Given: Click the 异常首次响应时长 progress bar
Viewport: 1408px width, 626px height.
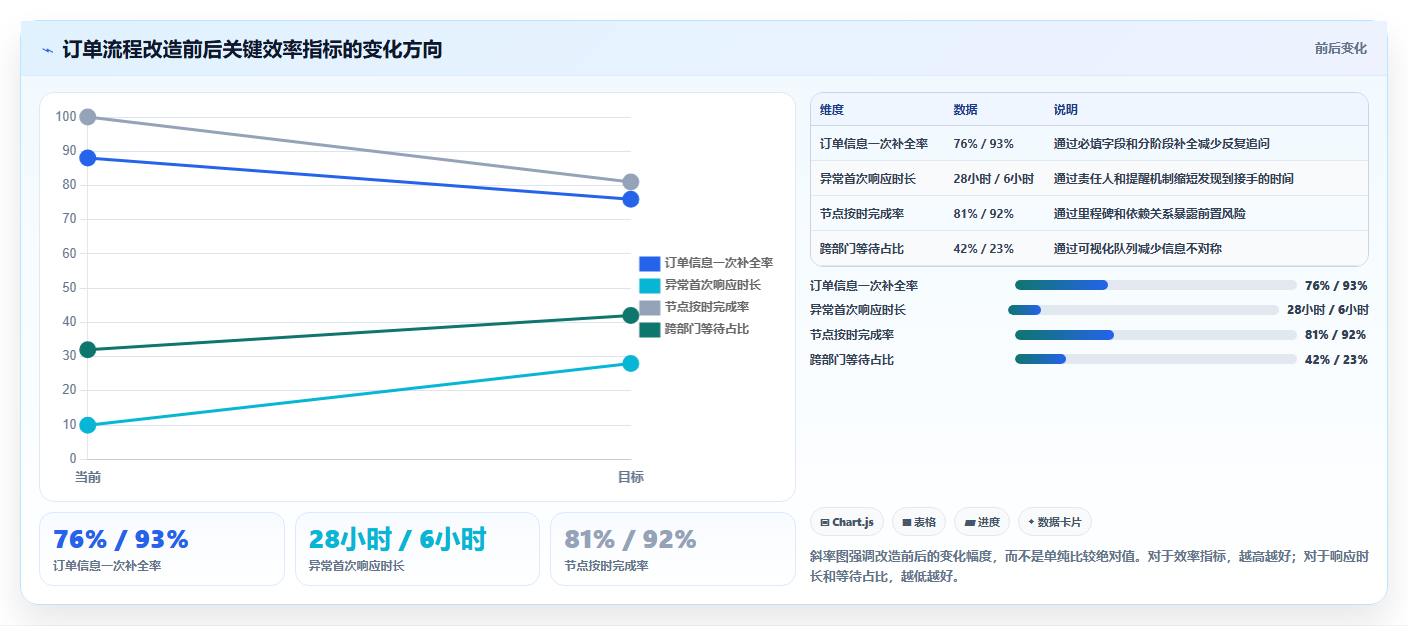Looking at the screenshot, I should (1143, 310).
